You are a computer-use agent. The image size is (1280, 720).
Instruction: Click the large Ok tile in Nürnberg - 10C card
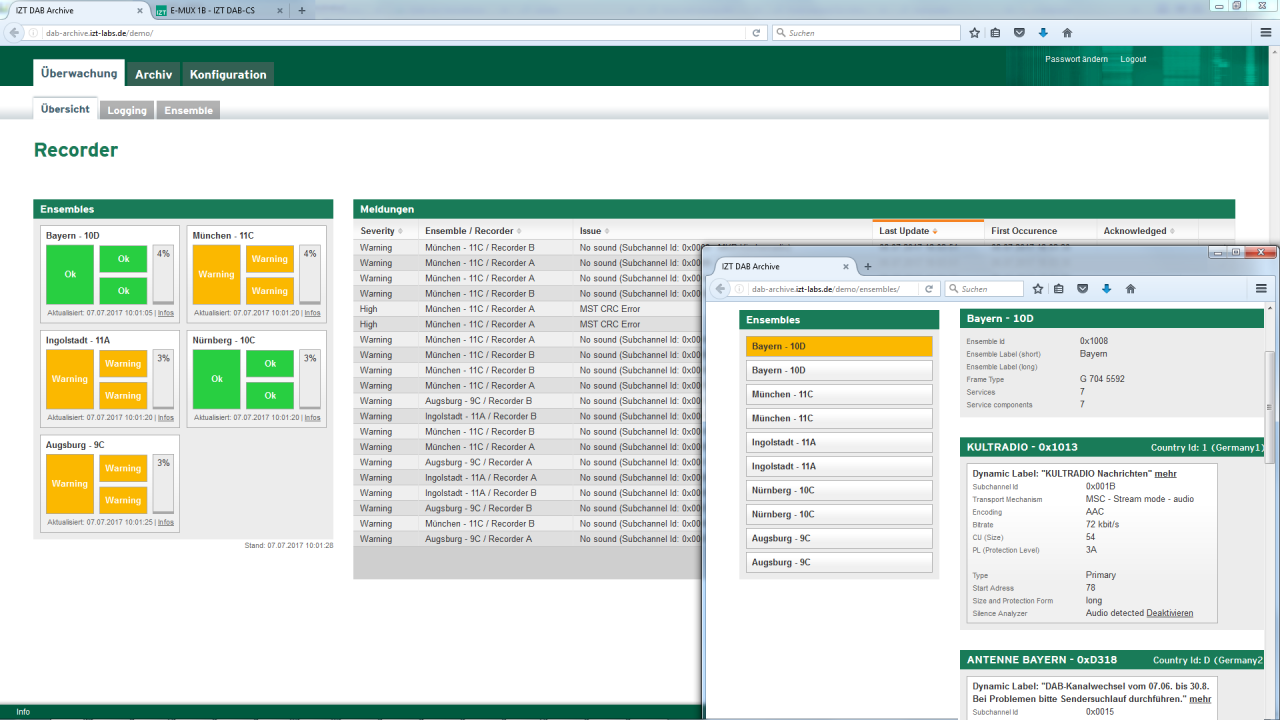click(216, 379)
